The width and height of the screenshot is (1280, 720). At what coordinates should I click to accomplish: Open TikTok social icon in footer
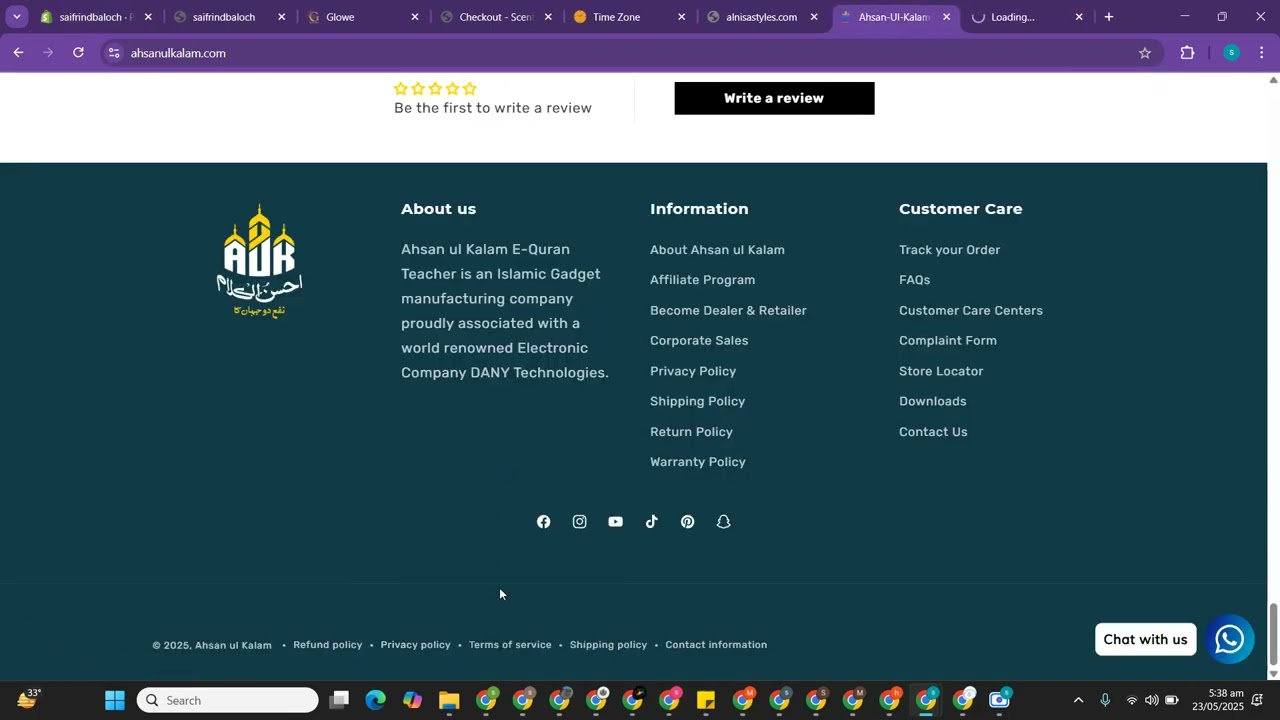point(651,522)
